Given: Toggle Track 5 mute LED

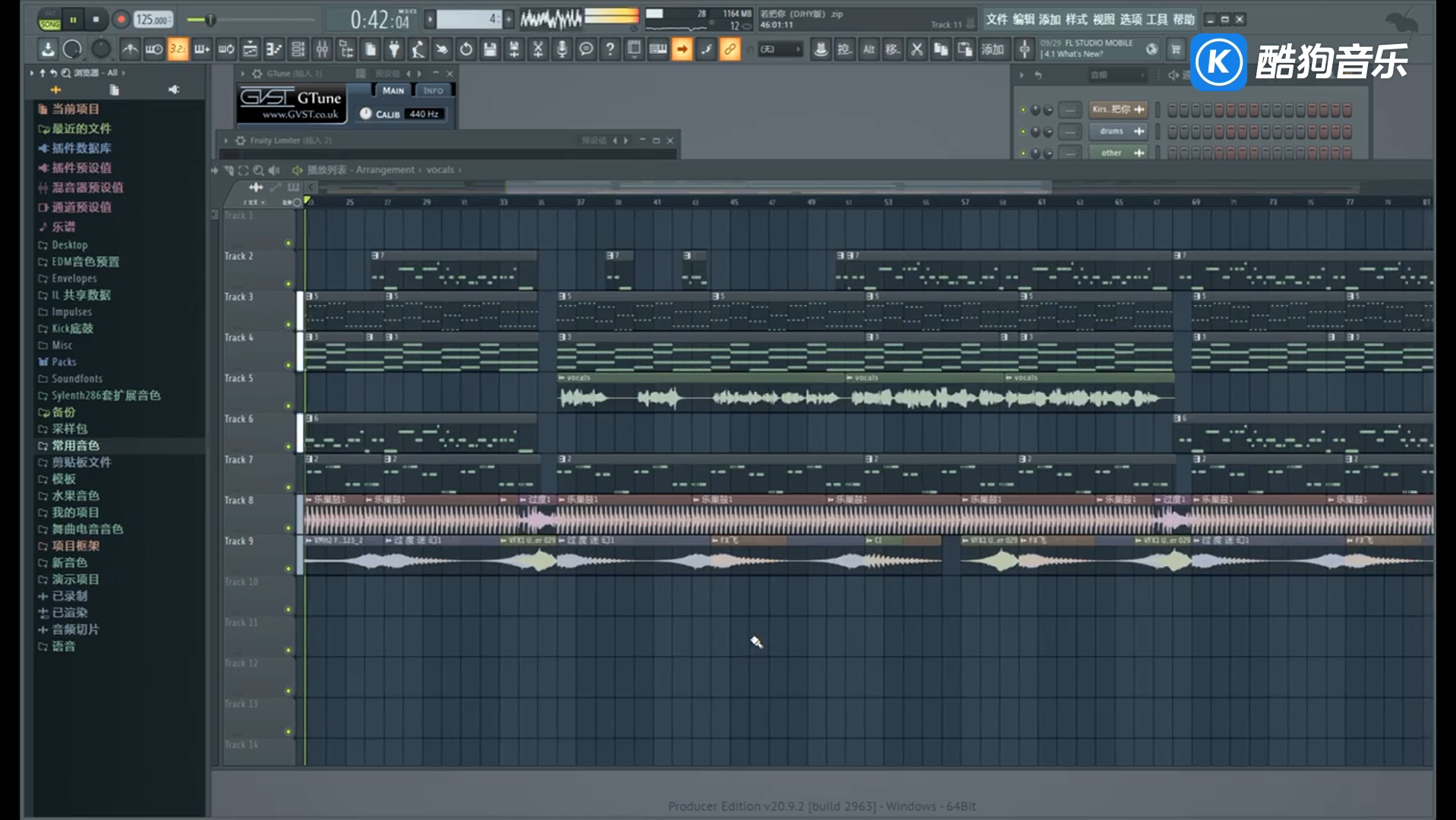Looking at the screenshot, I should pyautogui.click(x=288, y=406).
